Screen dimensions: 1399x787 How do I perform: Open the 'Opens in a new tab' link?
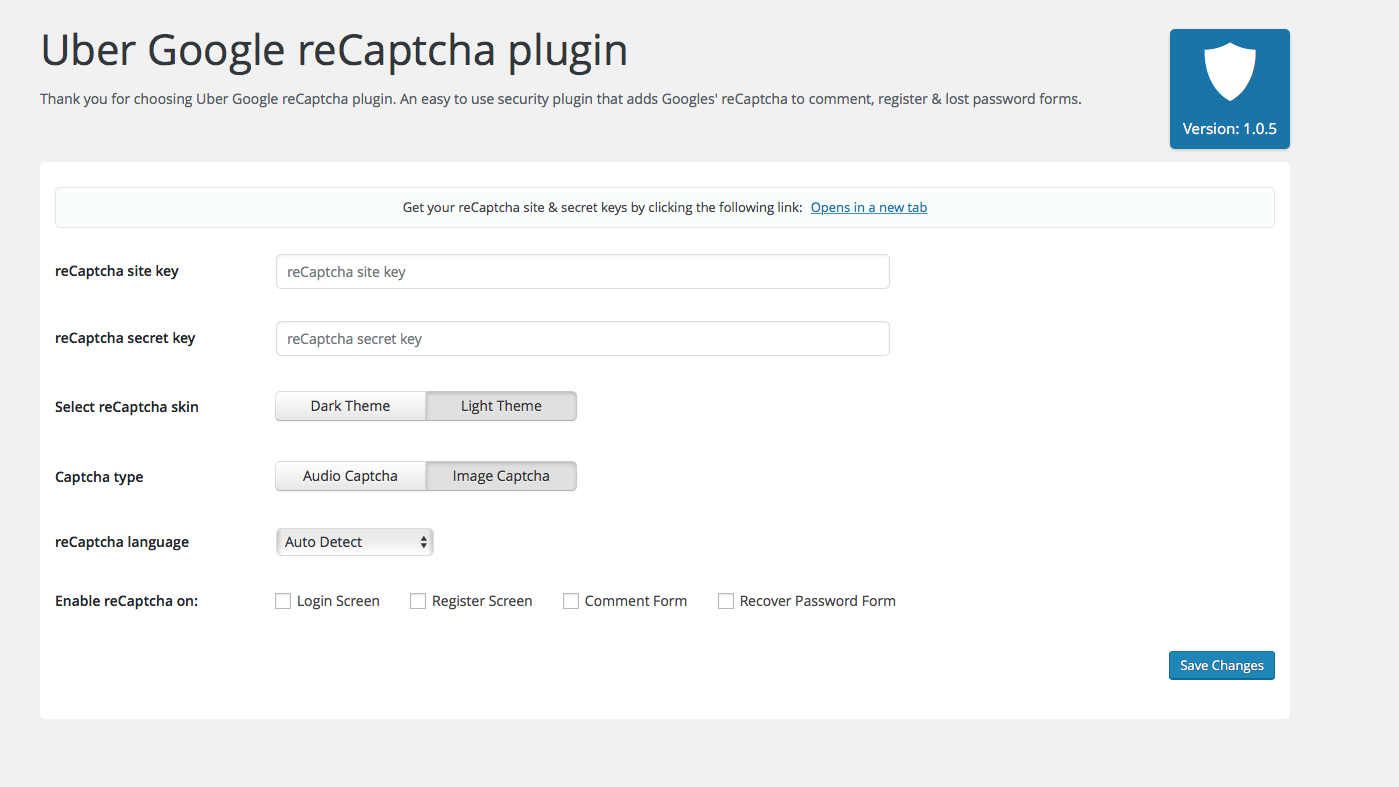868,208
